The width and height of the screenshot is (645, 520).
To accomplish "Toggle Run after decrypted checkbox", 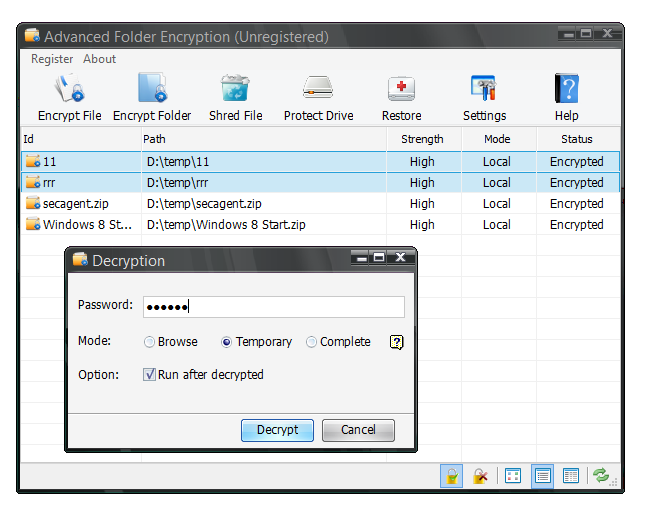I will [149, 374].
